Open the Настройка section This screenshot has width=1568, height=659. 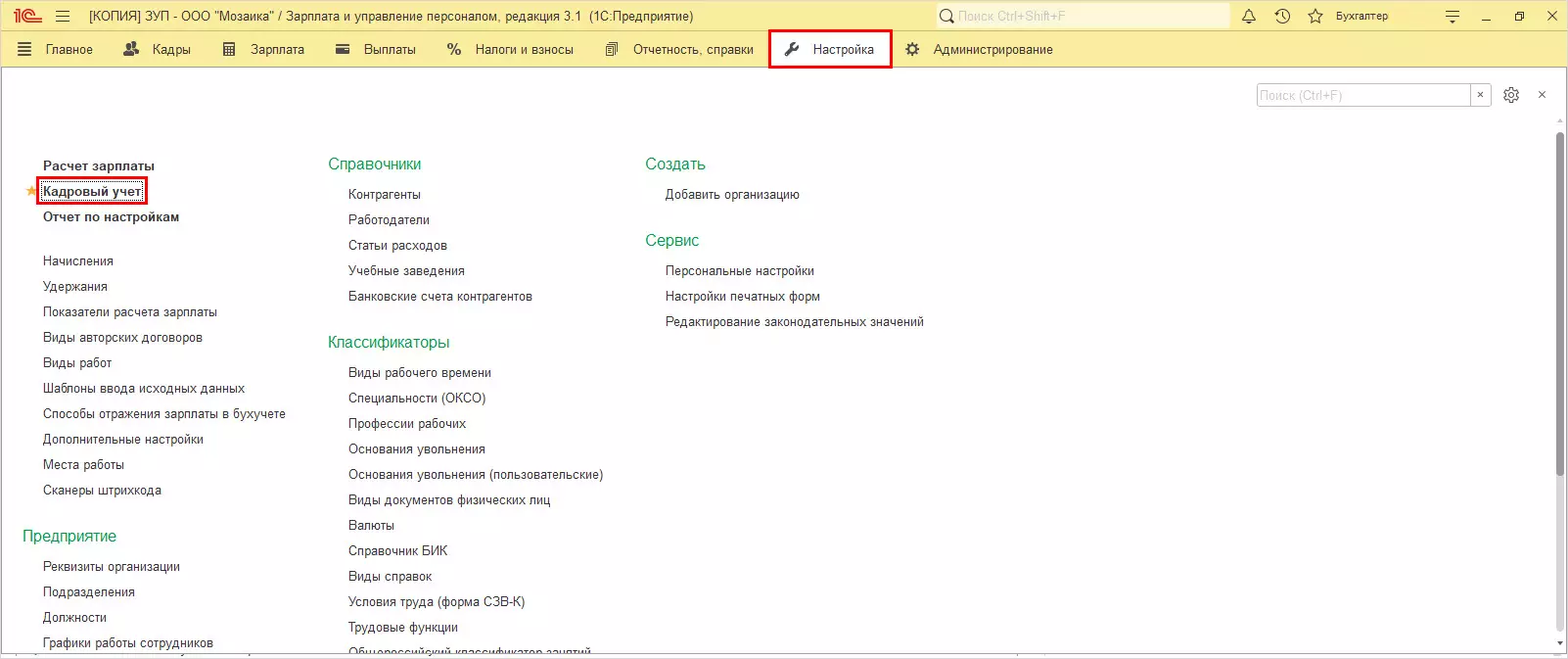click(830, 49)
